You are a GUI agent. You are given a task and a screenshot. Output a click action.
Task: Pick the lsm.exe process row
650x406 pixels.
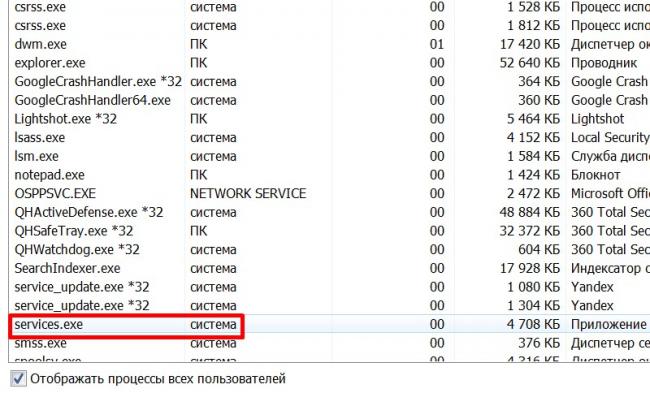coord(38,156)
